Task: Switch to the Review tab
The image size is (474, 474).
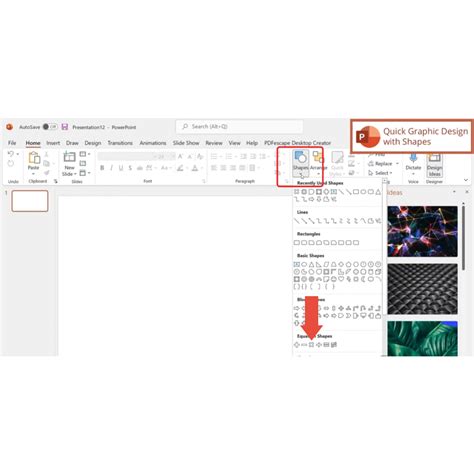Action: point(214,143)
